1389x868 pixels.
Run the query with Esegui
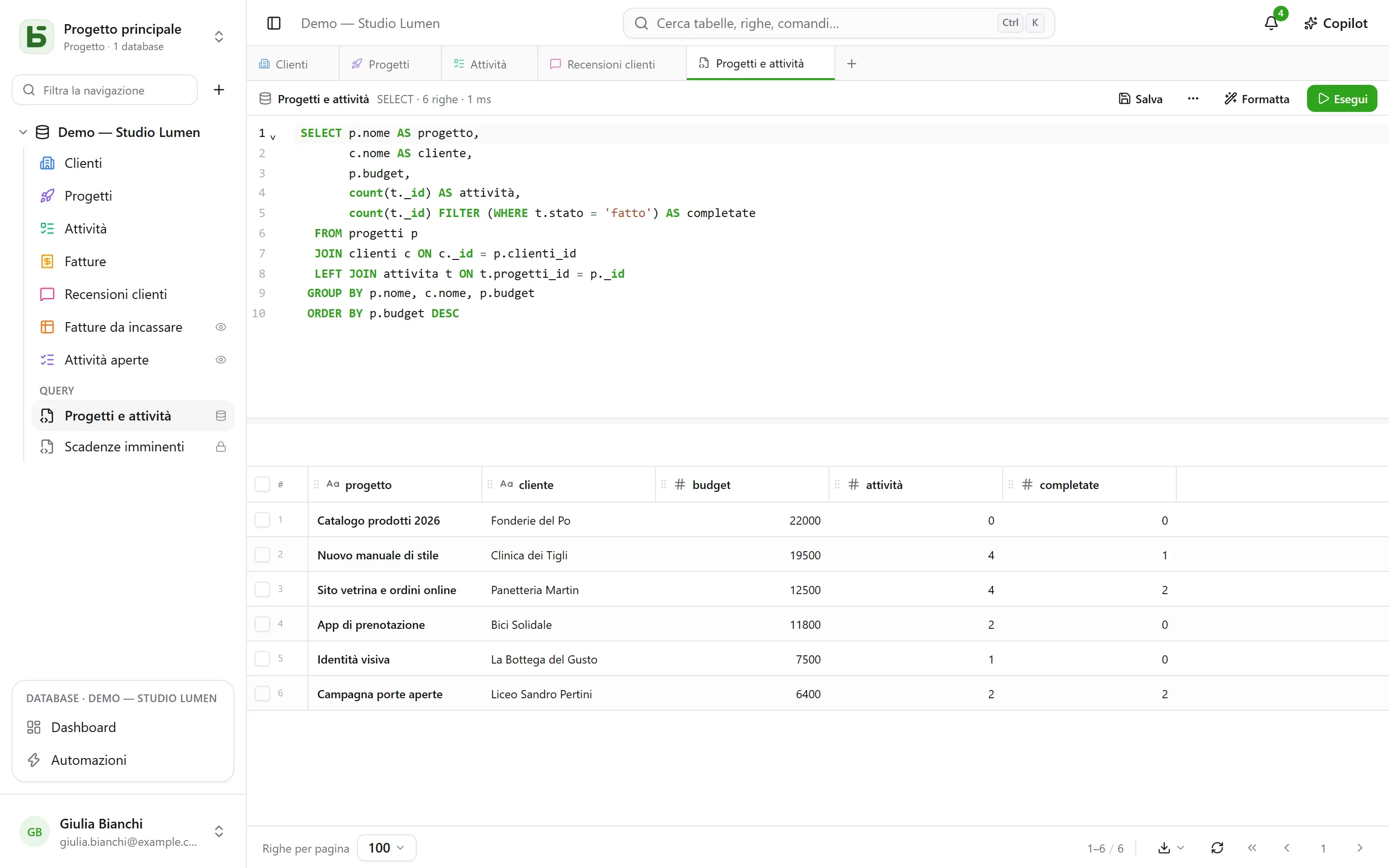coord(1342,99)
